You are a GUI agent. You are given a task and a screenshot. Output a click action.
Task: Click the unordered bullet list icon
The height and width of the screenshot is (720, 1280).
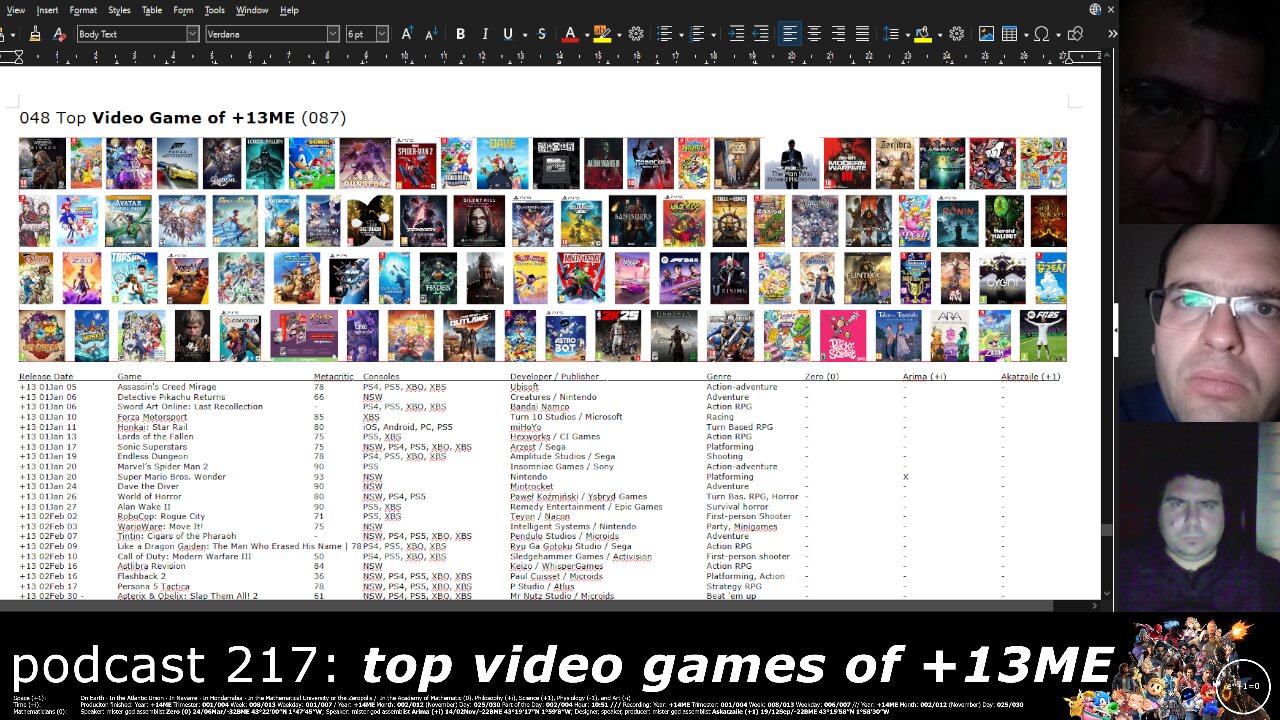(x=664, y=34)
